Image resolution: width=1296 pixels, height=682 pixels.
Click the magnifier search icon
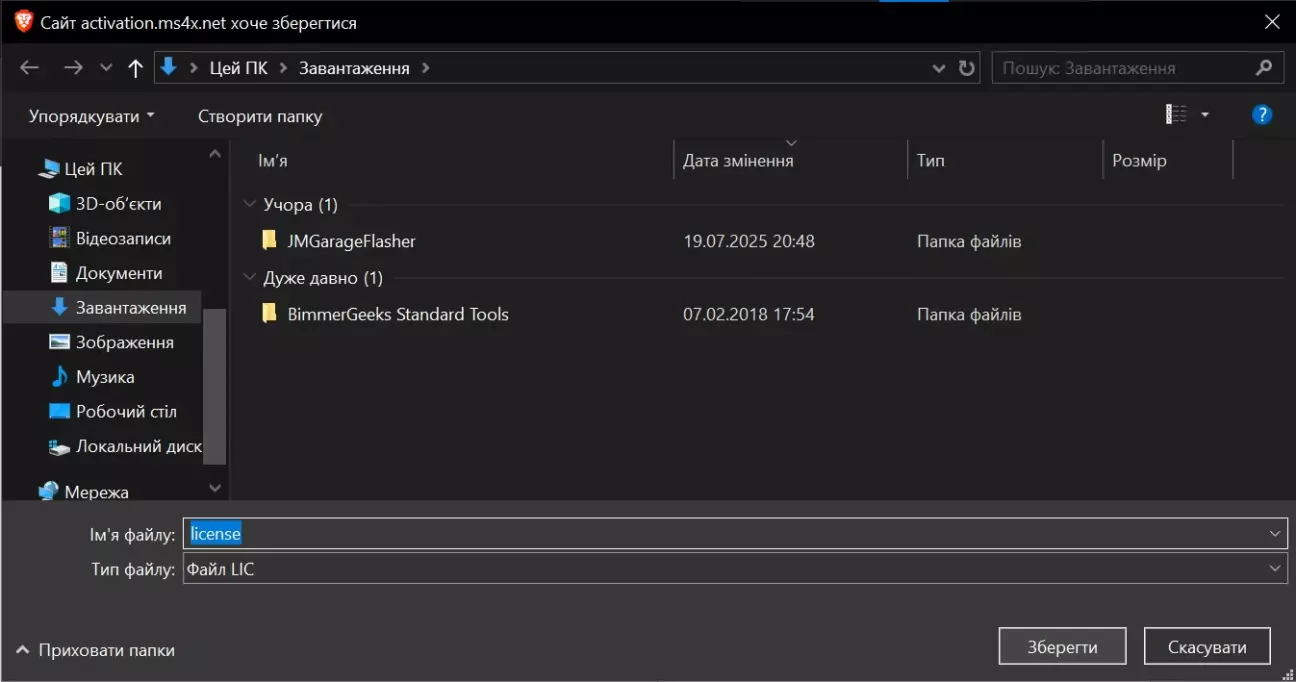click(1264, 68)
